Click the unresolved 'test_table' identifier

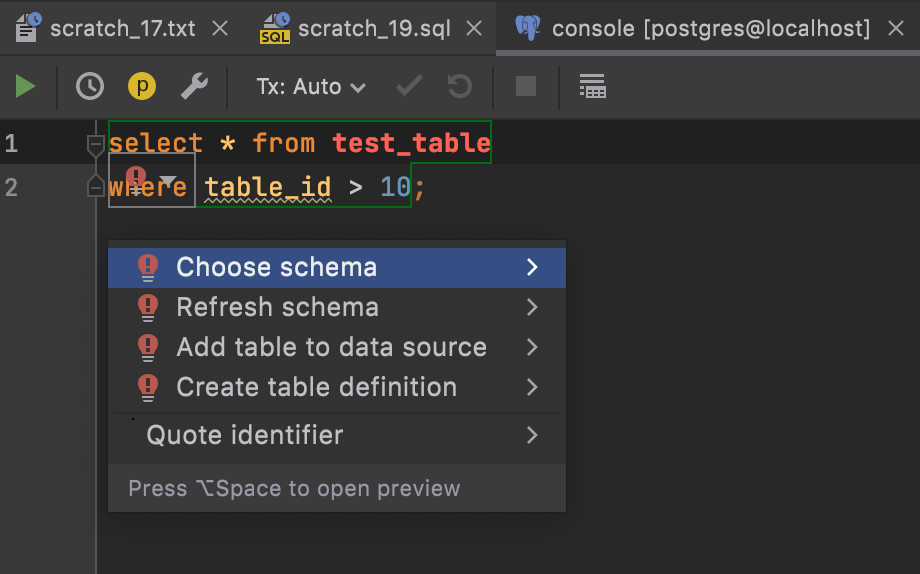(x=412, y=143)
